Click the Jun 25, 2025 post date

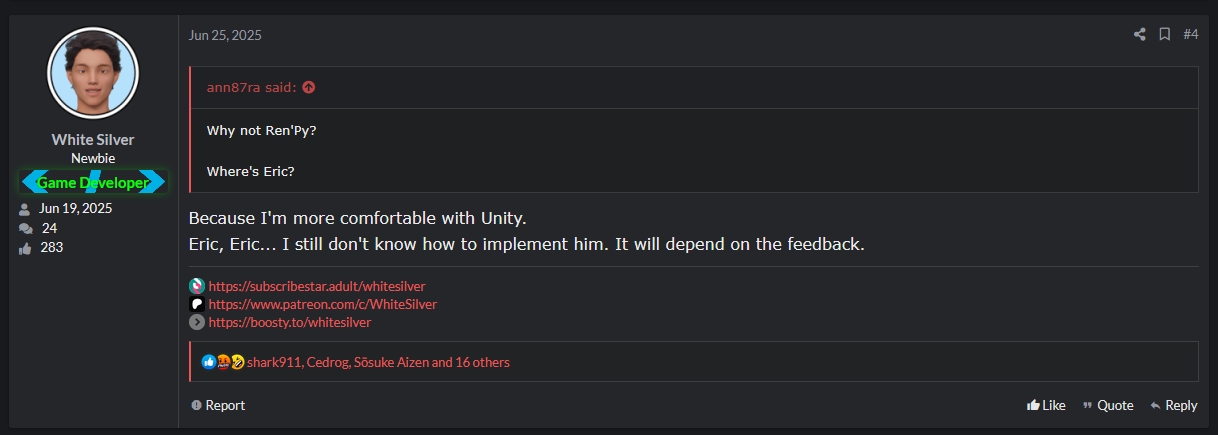tap(225, 35)
